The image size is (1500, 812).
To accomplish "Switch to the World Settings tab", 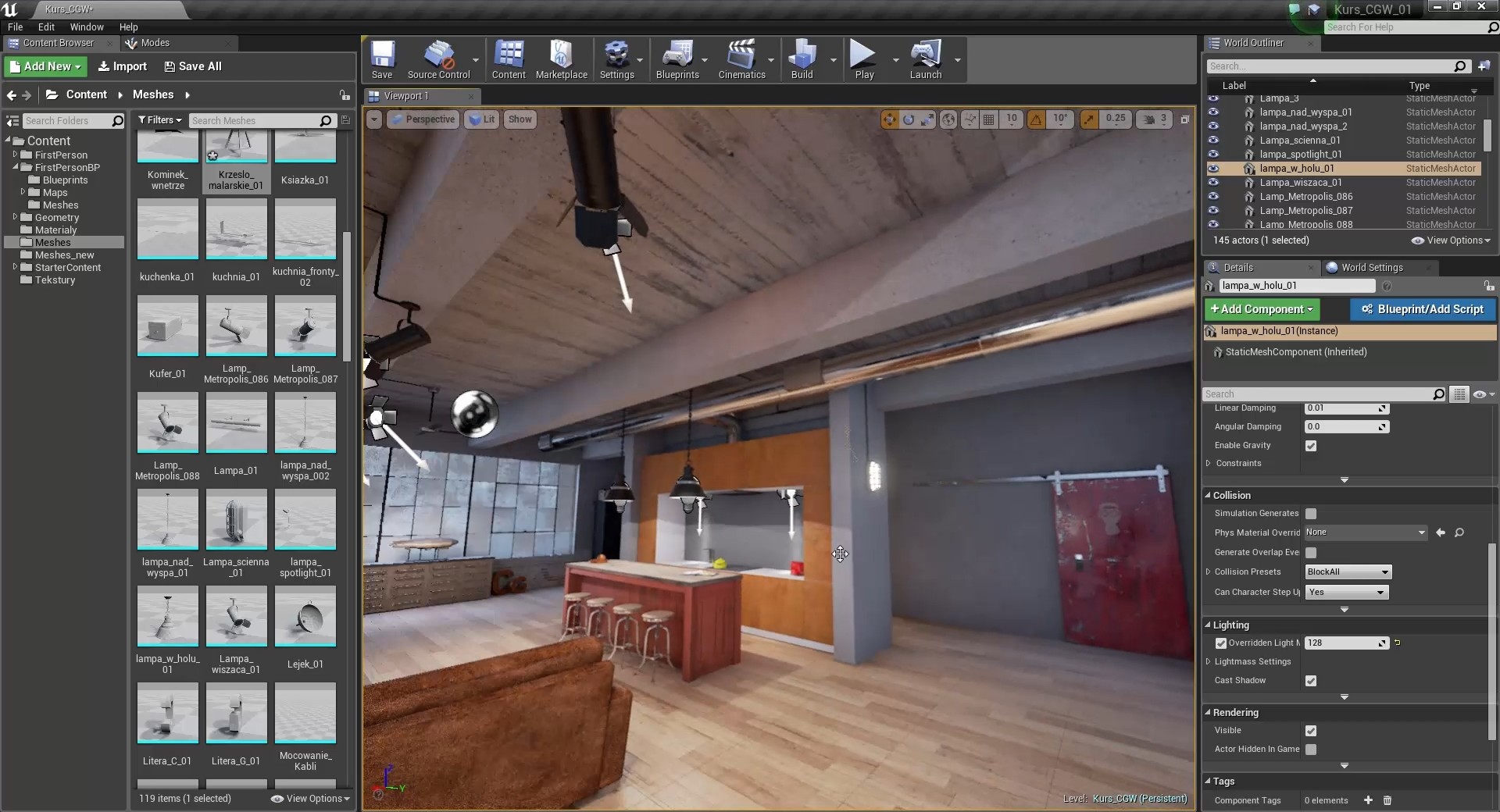I will 1371,267.
